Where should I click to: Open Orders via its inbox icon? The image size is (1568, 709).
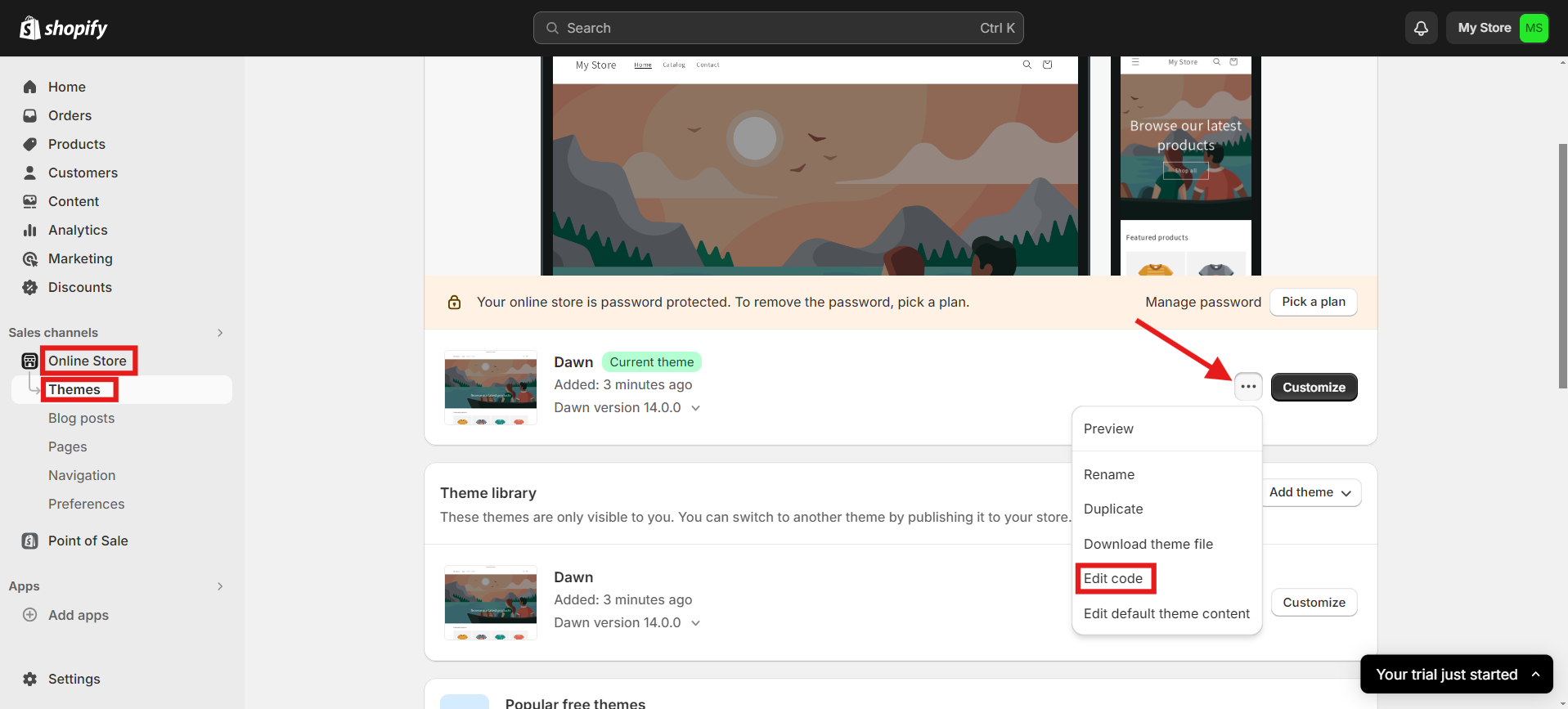coord(30,115)
